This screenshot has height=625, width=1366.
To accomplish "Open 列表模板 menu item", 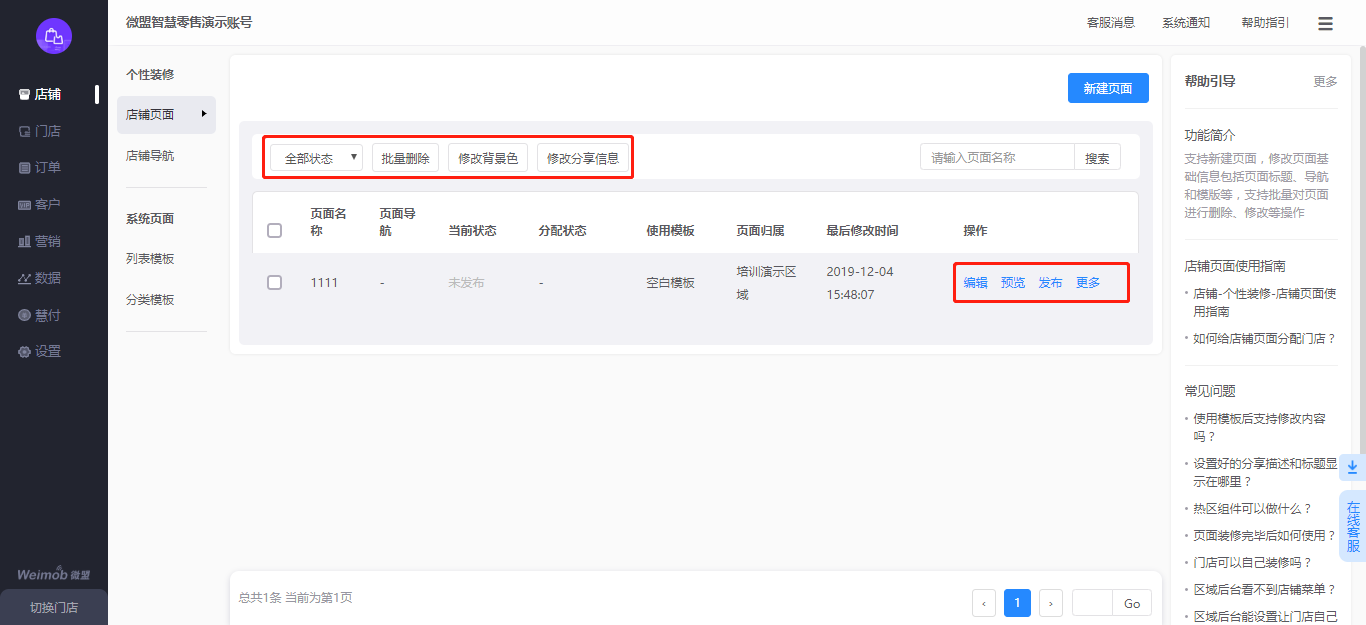I will click(x=150, y=259).
